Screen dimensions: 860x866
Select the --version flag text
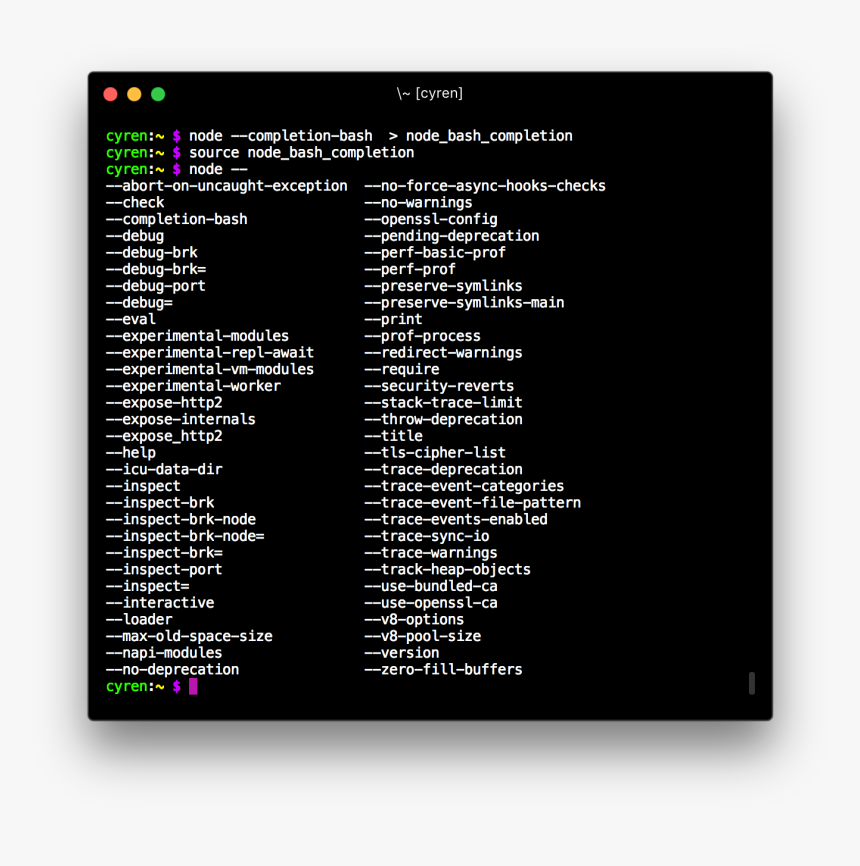(402, 652)
